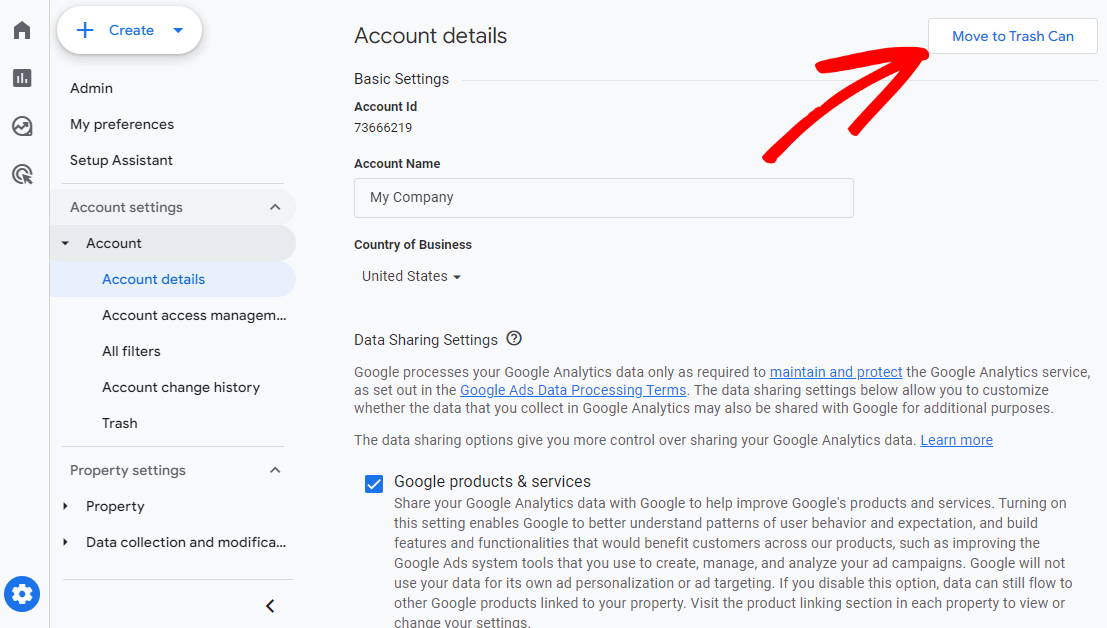Screen dimensions: 1107x628
Task: Uncheck Google products & services checkbox
Action: click(x=374, y=484)
